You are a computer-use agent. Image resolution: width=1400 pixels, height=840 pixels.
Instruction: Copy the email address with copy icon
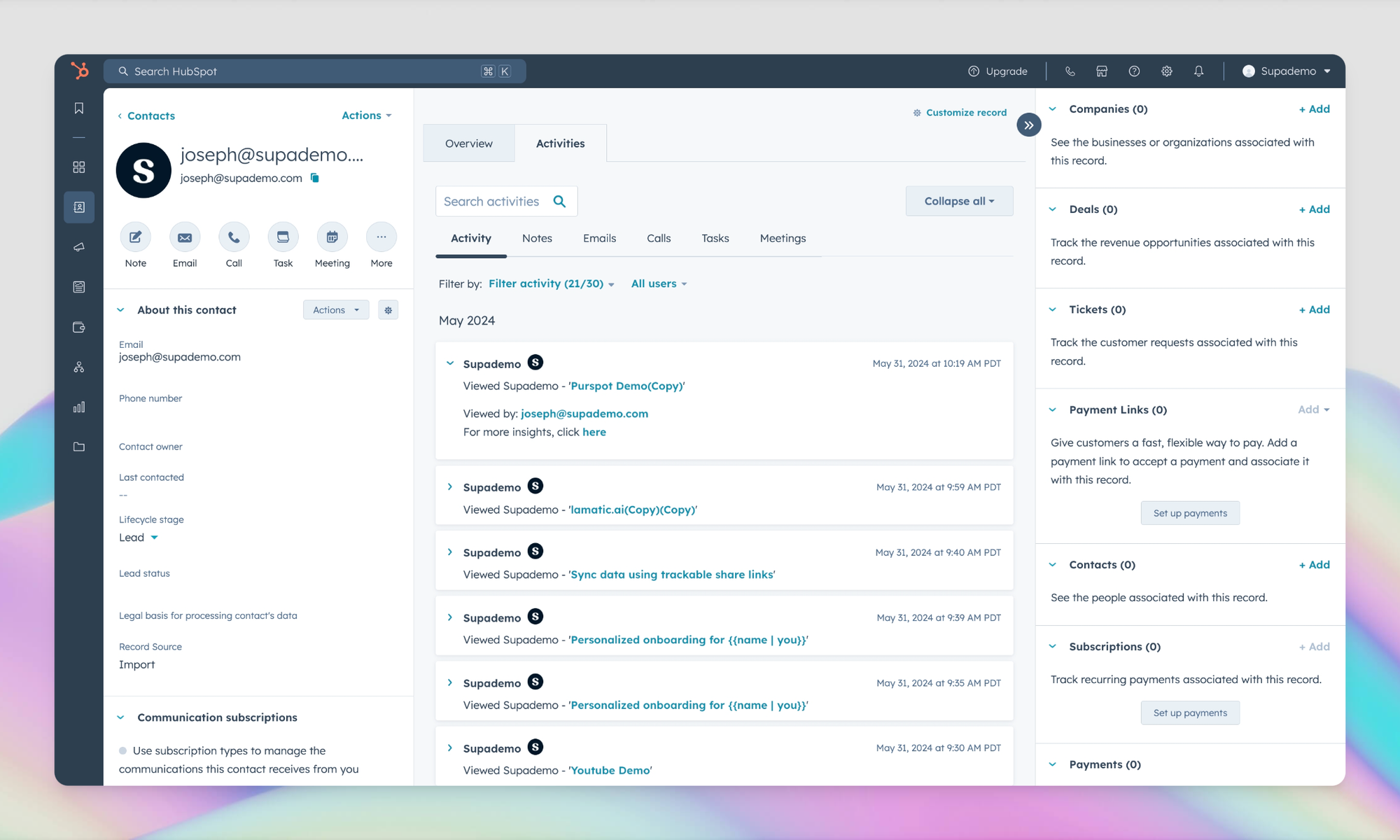click(x=315, y=178)
